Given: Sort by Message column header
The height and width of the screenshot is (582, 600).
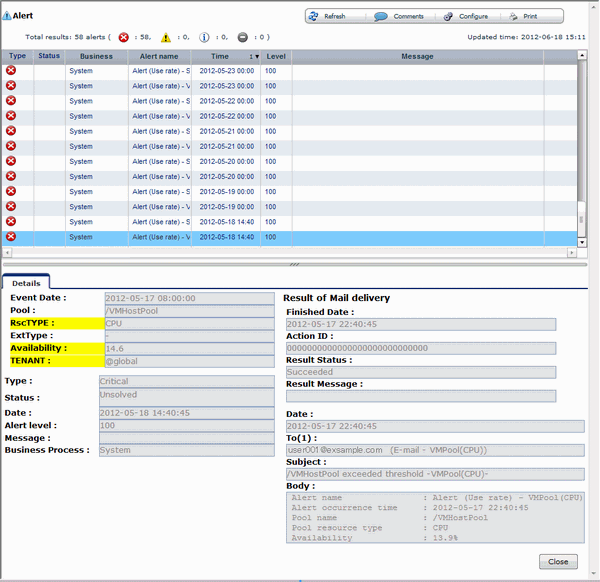Looking at the screenshot, I should pos(417,56).
